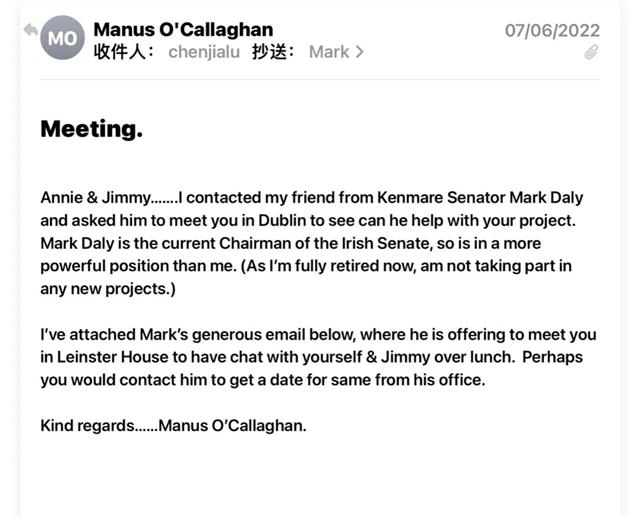Open the cc'd contact Mark

click(x=329, y=52)
